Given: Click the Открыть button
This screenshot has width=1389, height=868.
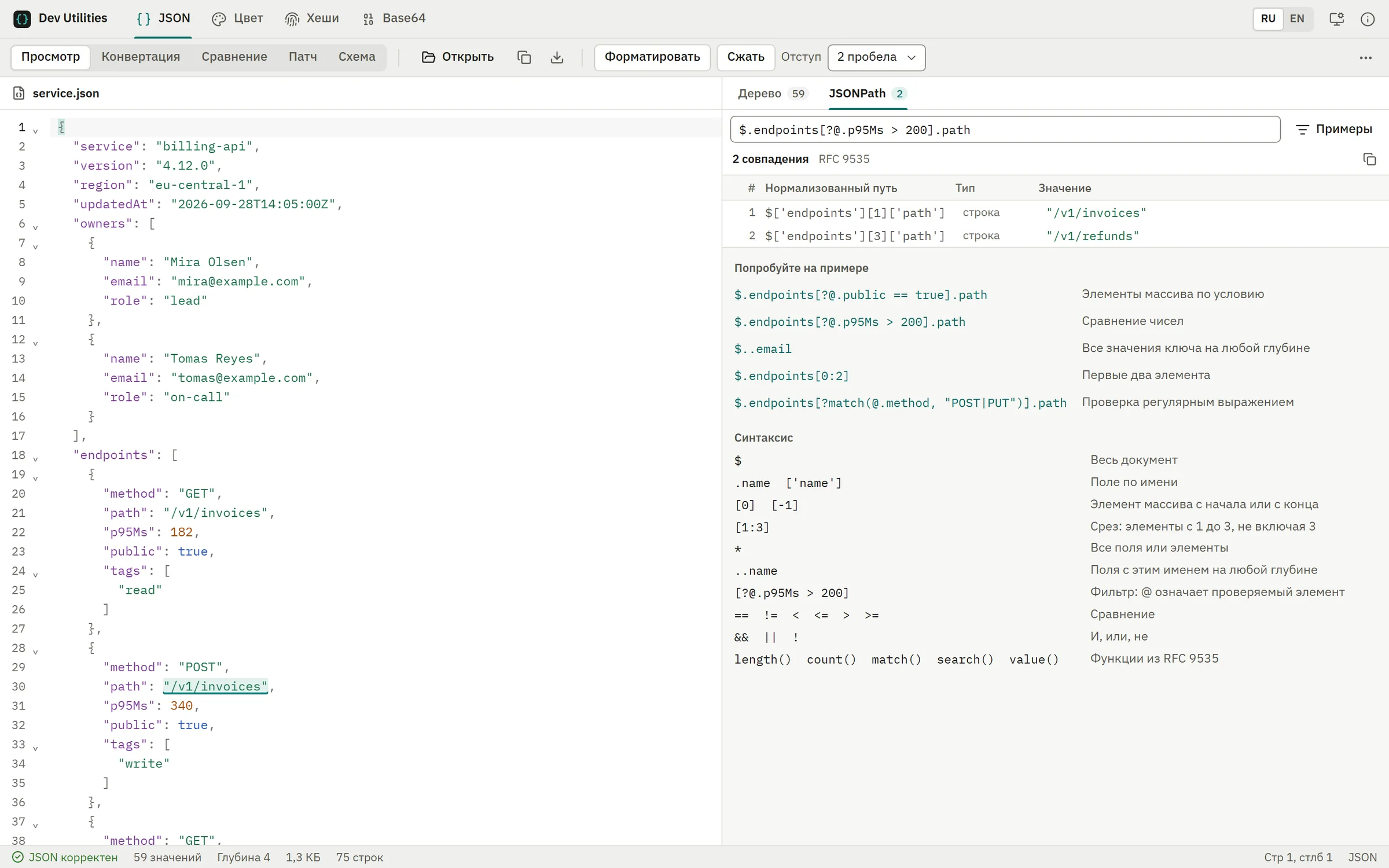Looking at the screenshot, I should [x=458, y=57].
